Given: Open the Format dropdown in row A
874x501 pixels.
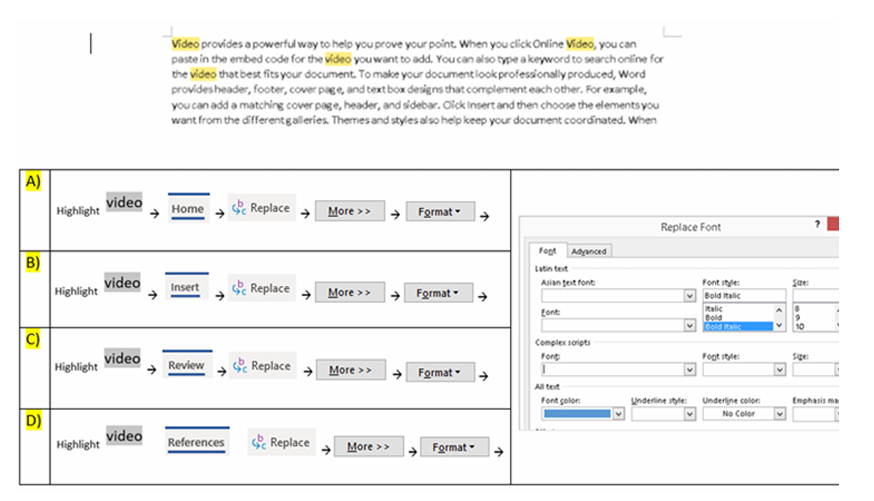Looking at the screenshot, I should (439, 211).
